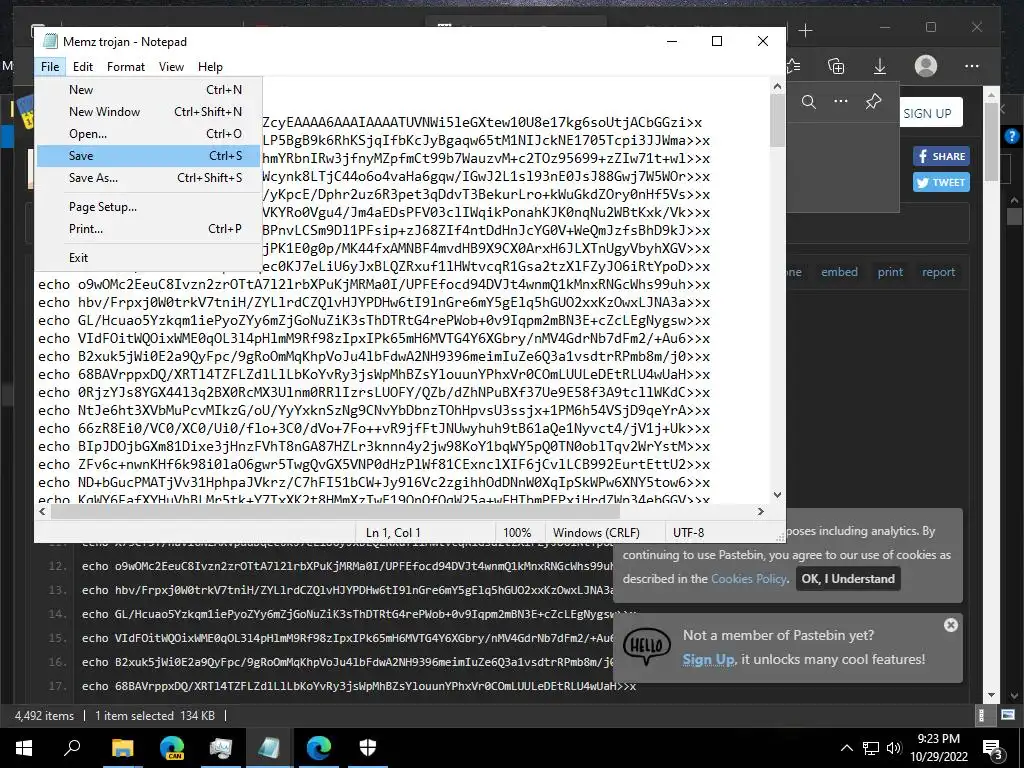Click the browser search magnifier icon
This screenshot has width=1024, height=768.
point(809,102)
